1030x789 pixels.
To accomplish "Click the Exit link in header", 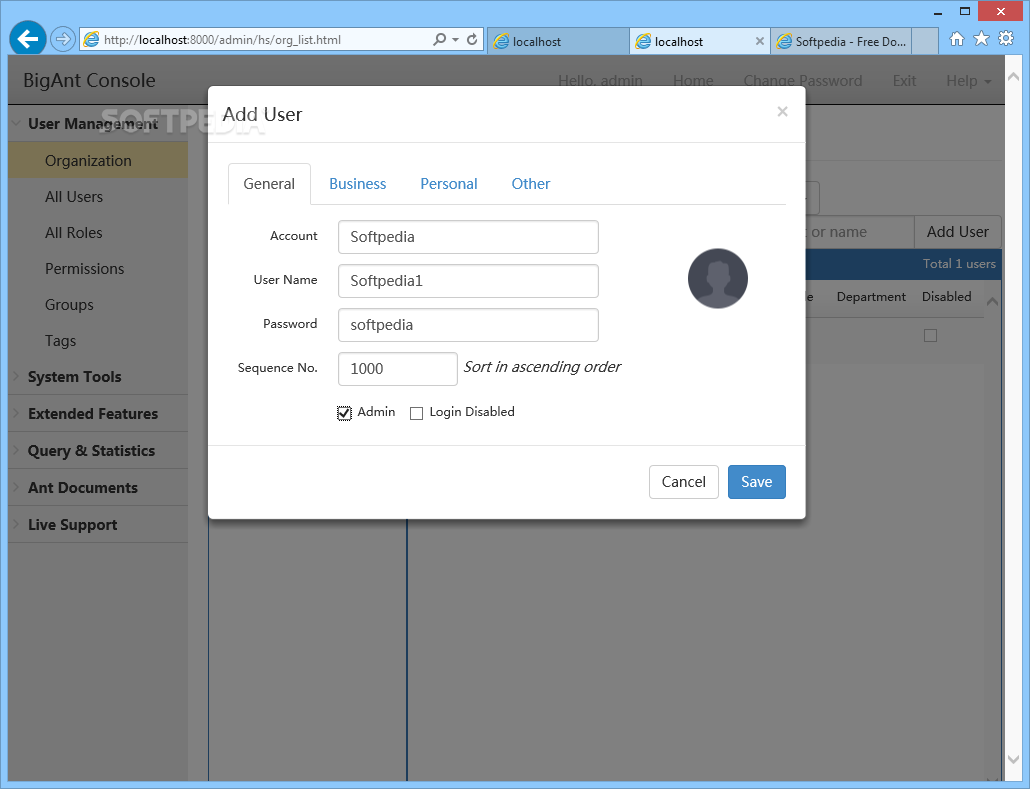I will tap(904, 81).
